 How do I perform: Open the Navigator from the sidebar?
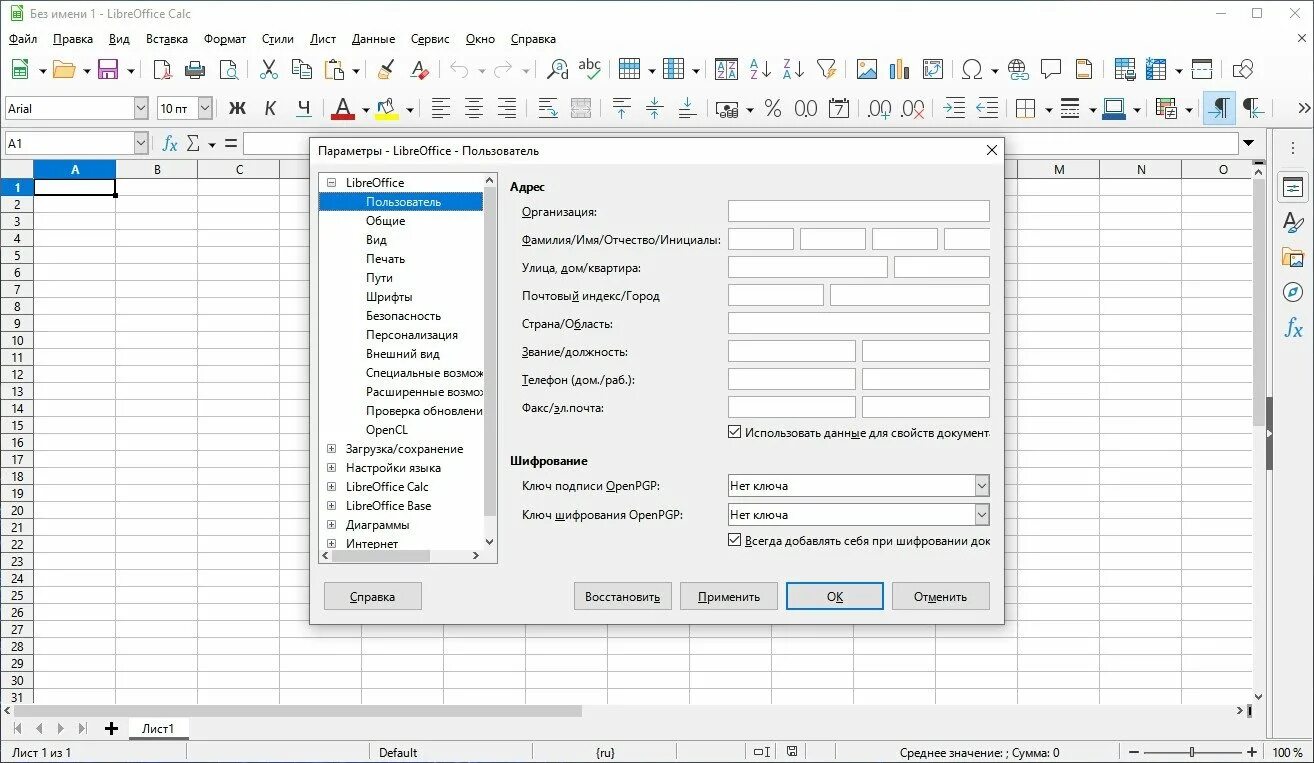coord(1293,292)
